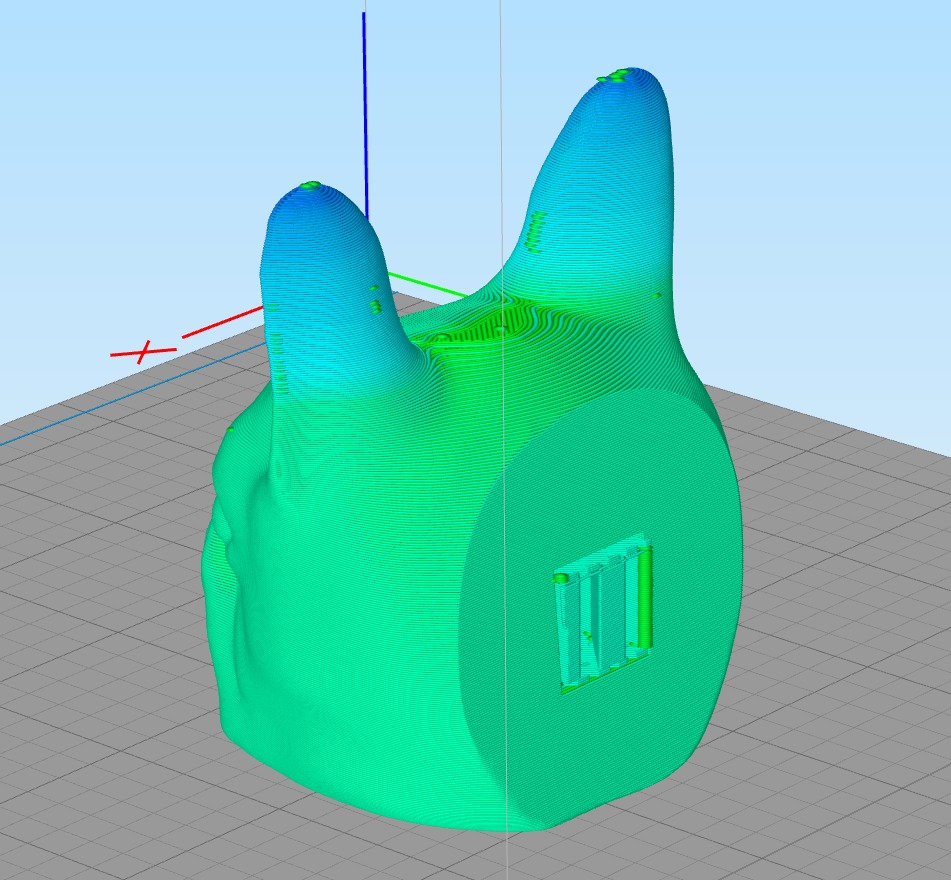Click the red X axis cross marker
The image size is (951, 880).
click(x=144, y=351)
